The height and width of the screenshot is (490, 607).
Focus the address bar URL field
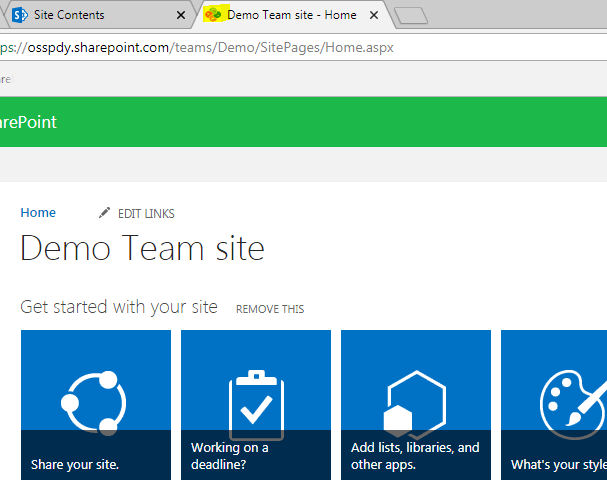[304, 47]
